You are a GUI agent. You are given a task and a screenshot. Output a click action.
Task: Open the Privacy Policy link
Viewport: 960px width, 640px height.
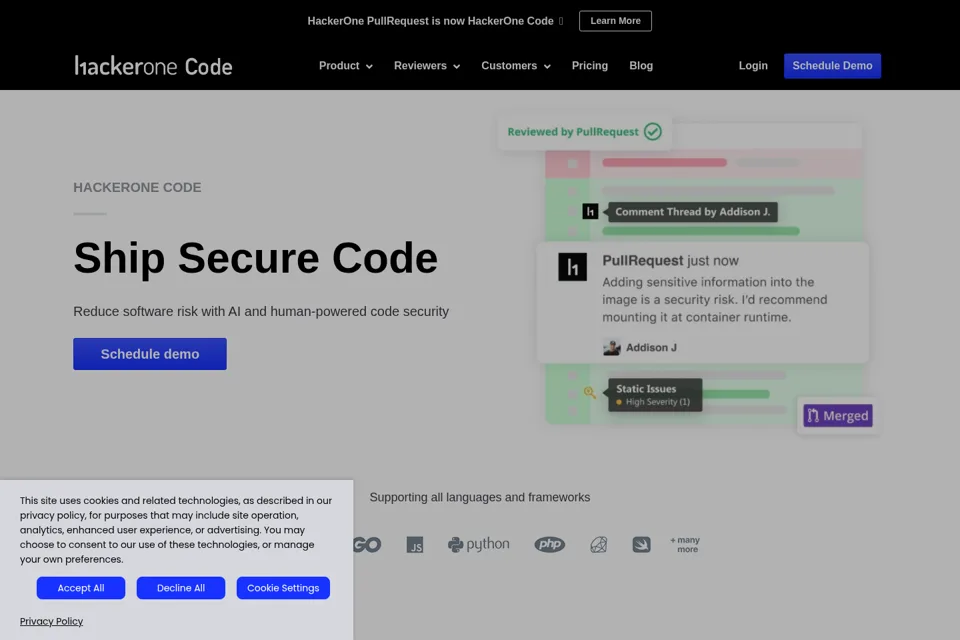(x=51, y=621)
